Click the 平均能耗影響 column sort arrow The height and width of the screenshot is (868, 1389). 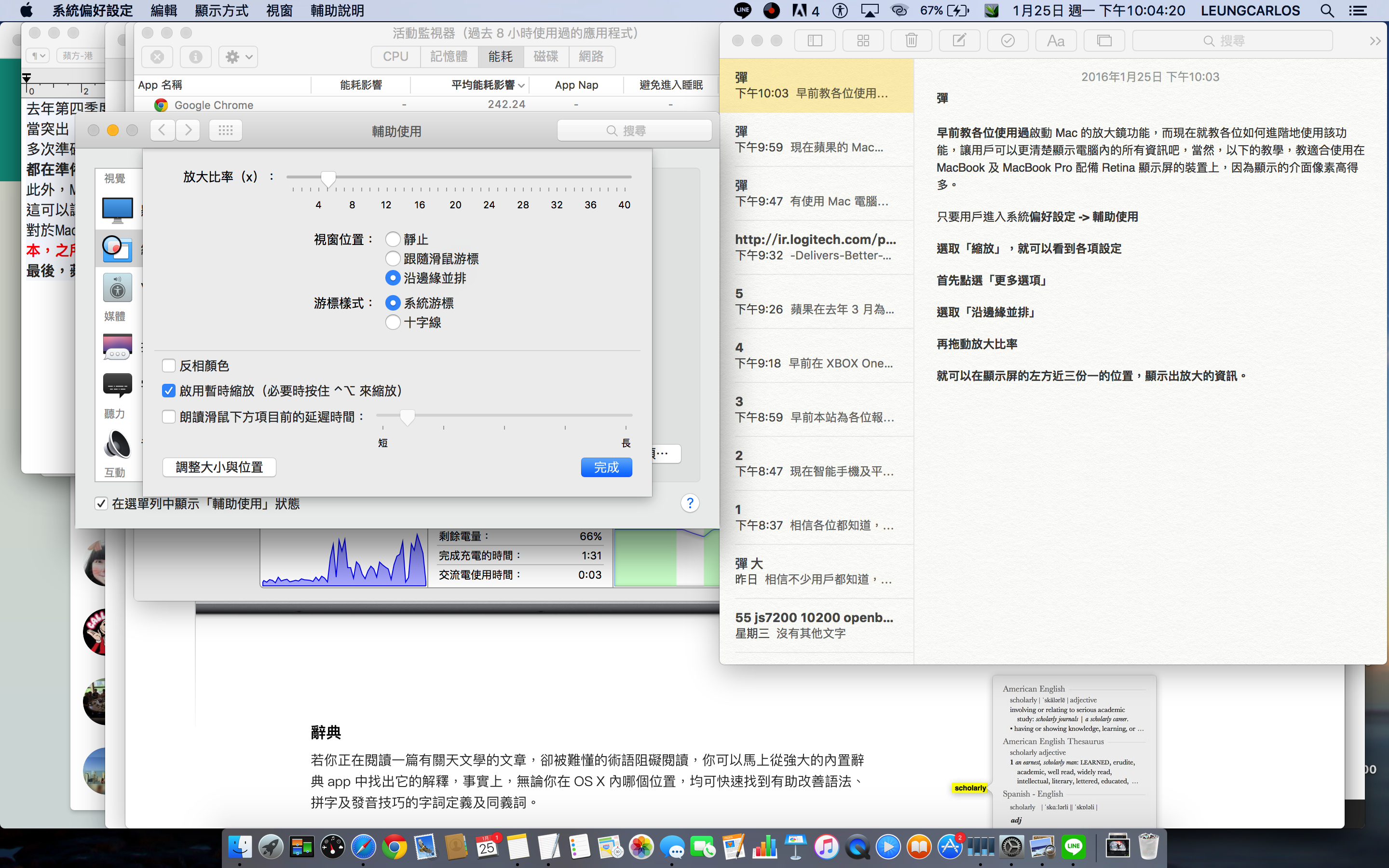(521, 85)
